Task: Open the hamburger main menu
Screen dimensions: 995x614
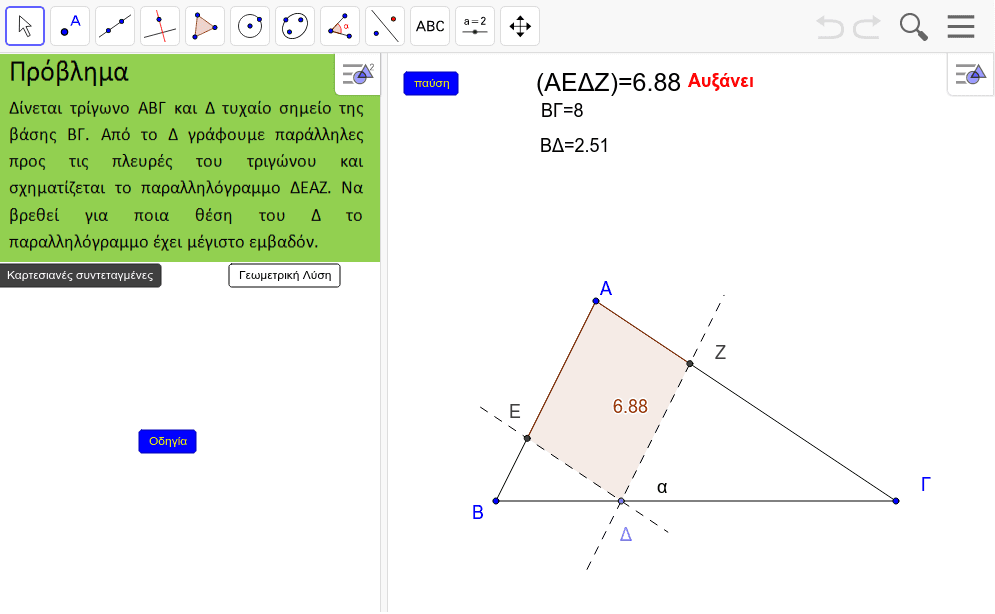Action: [x=961, y=27]
